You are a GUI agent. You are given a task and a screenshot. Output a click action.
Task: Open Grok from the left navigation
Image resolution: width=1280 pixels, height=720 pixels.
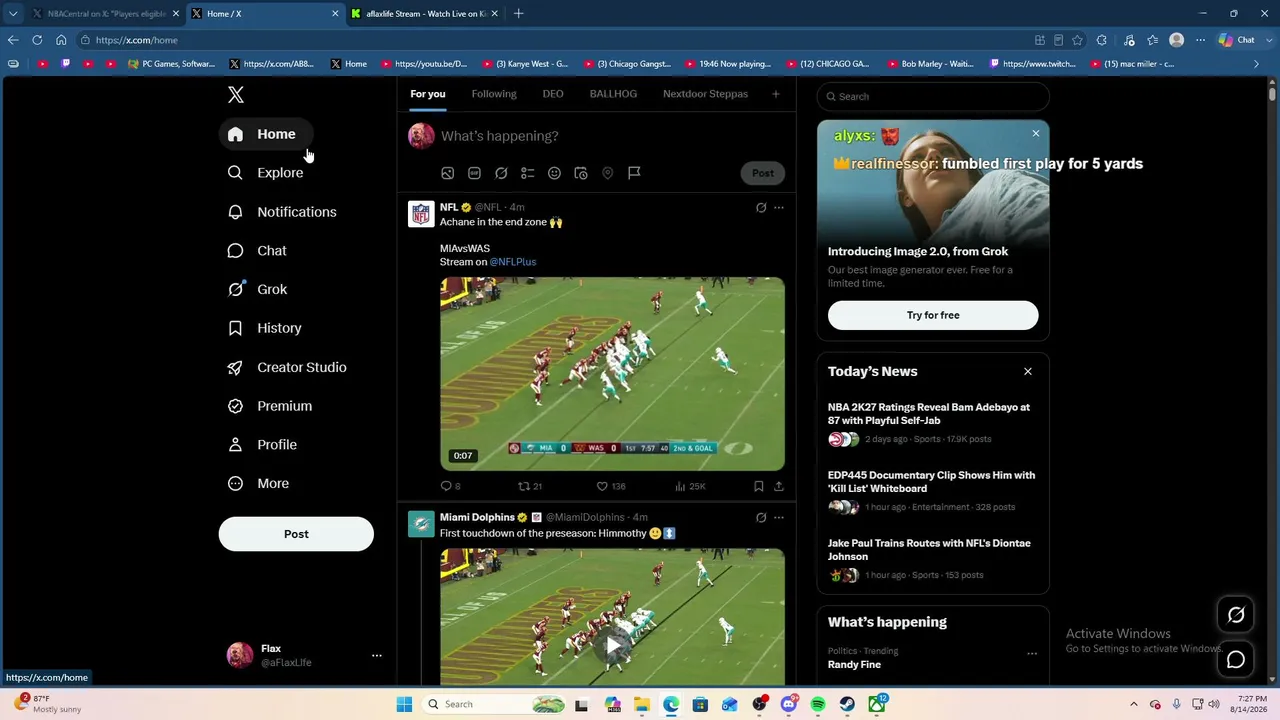click(x=258, y=290)
